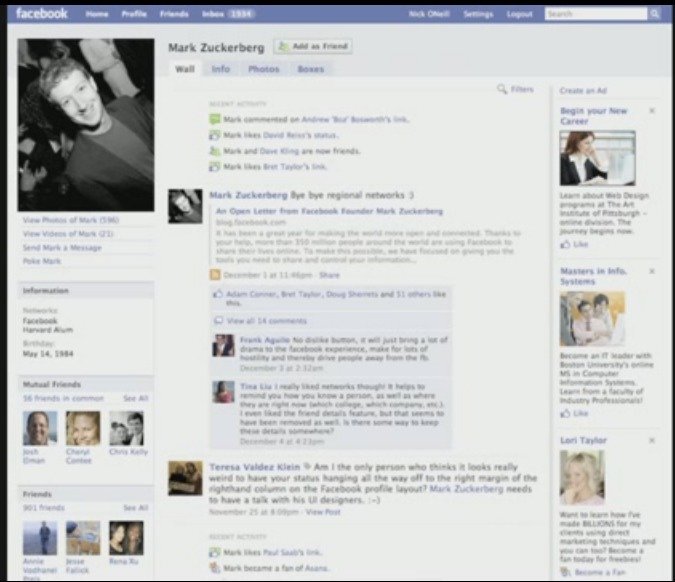Viewport: 675px width, 582px height.
Task: Open View Photos of Mark link
Action: point(71,220)
